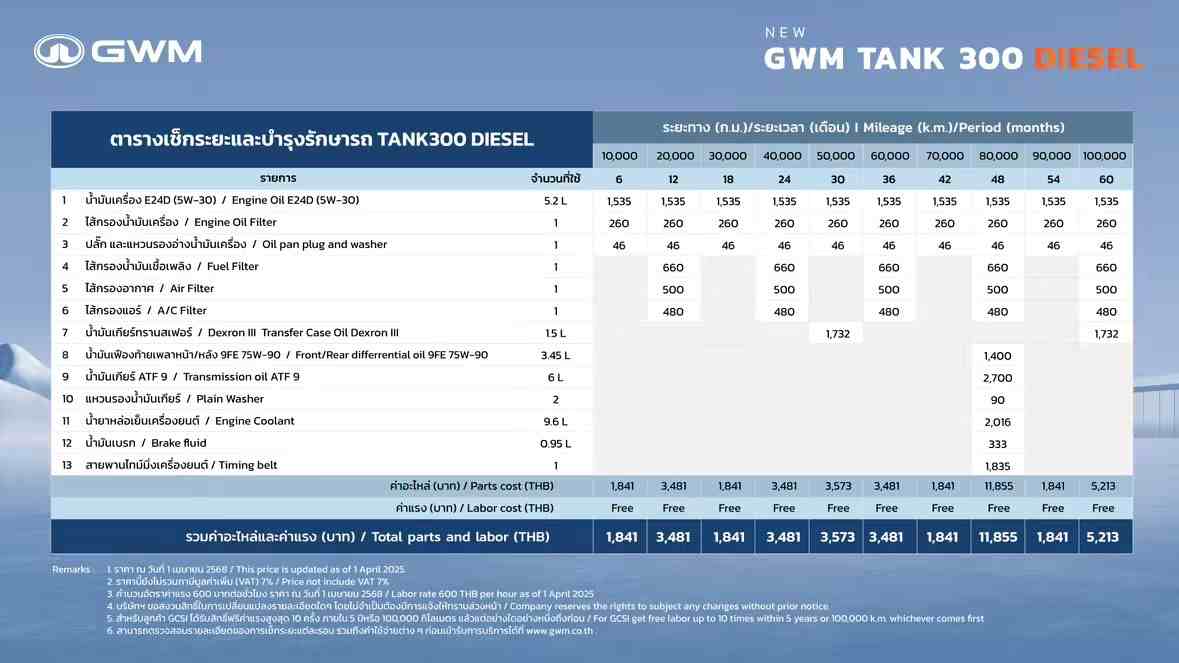
Task: Click the GWM TANK 300 DIESEL title
Action: [x=953, y=59]
